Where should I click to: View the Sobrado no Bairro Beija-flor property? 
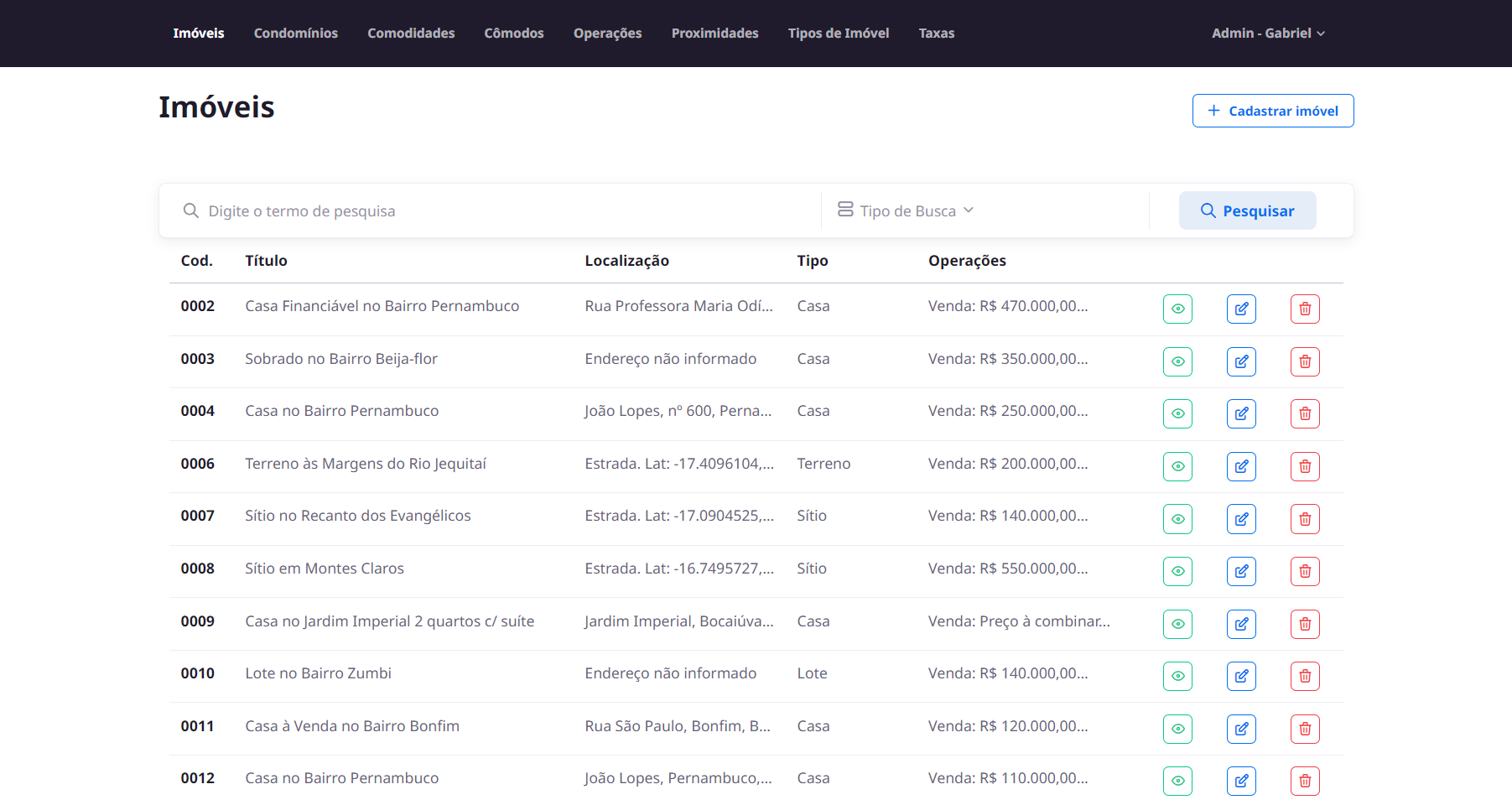(x=1177, y=361)
